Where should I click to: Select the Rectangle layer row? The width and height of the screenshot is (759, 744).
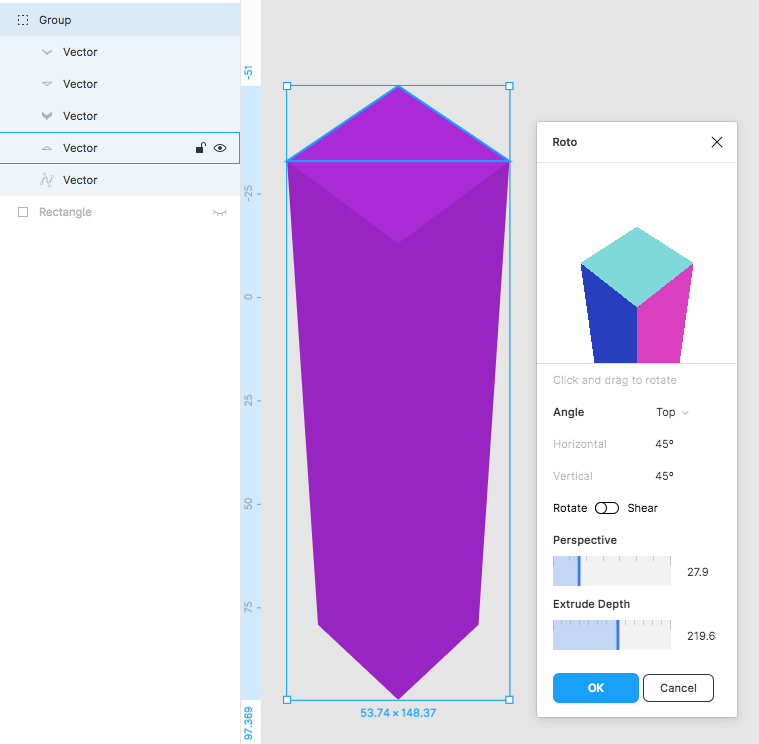(x=120, y=212)
